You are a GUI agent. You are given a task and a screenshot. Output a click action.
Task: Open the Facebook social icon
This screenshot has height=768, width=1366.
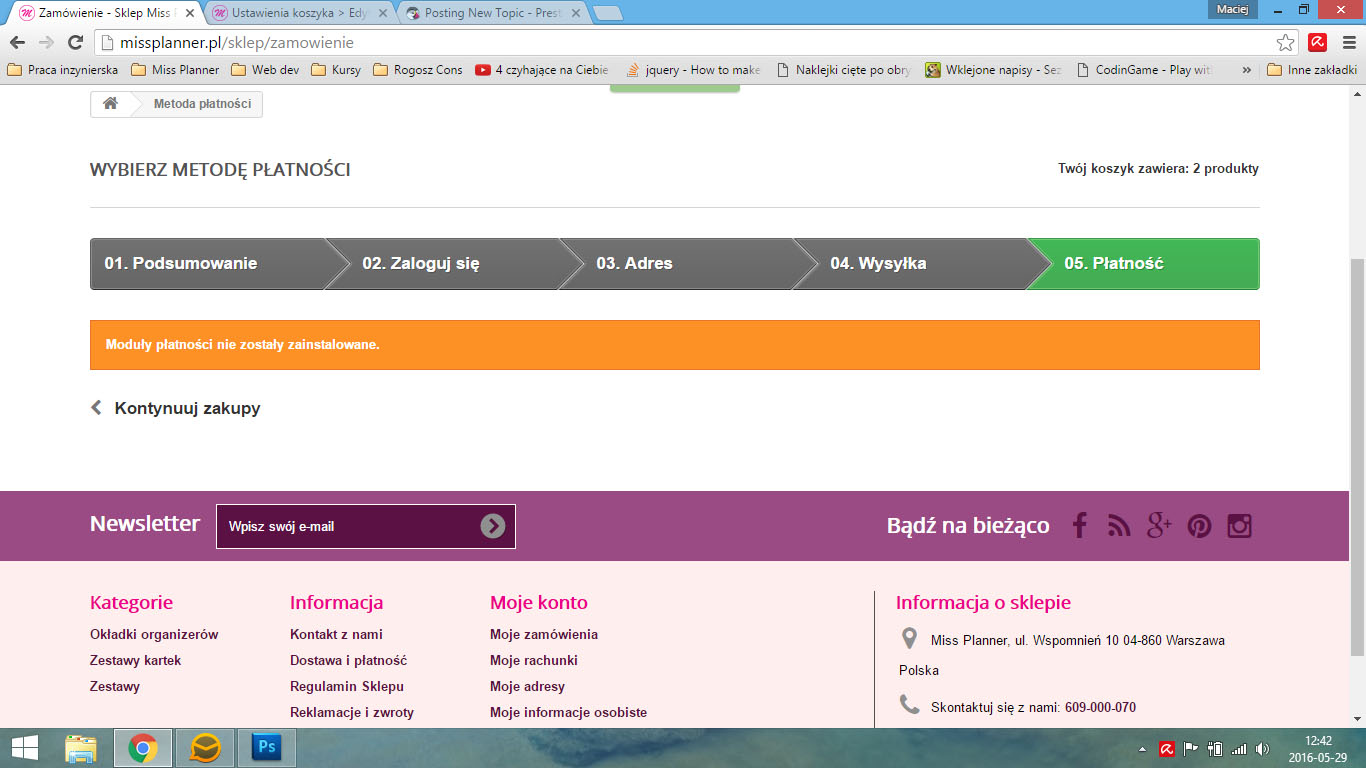(x=1079, y=526)
